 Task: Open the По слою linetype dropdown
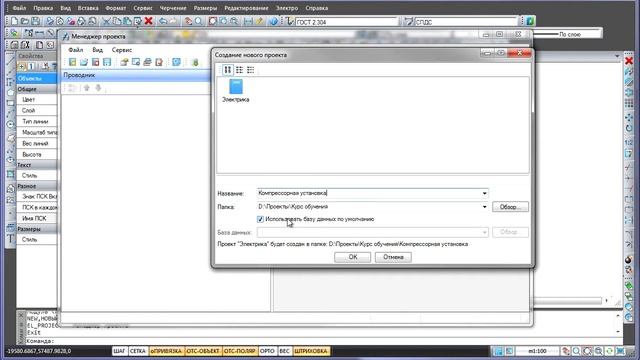click(567, 34)
